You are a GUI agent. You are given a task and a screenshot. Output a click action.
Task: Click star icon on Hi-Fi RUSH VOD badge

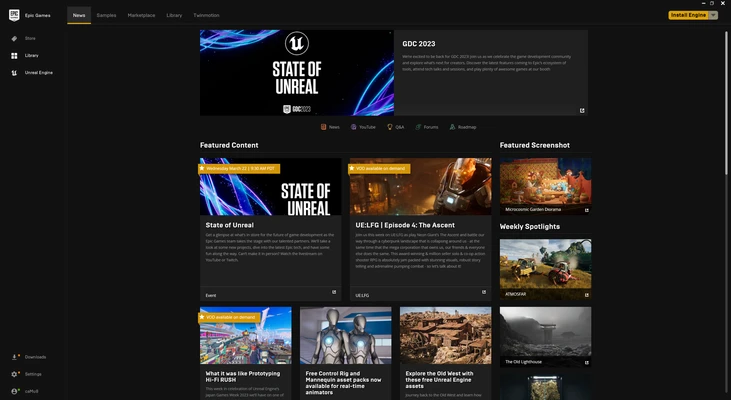[202, 317]
